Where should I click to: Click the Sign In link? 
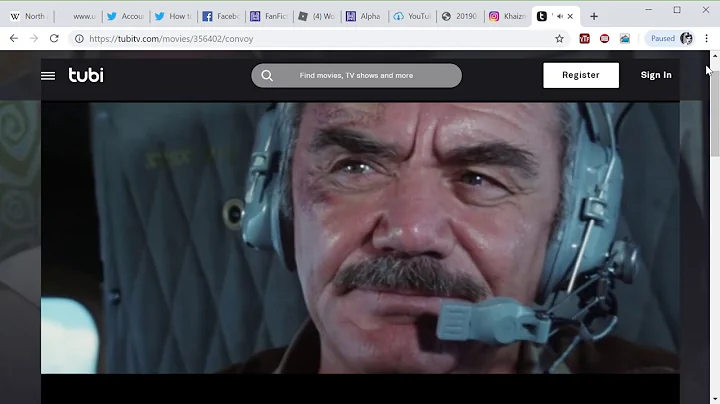point(656,75)
